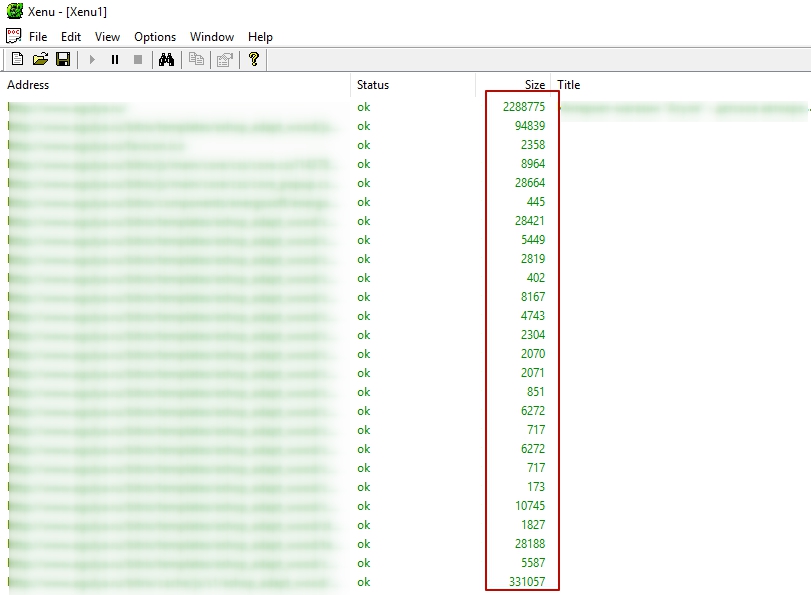The width and height of the screenshot is (811, 595).
Task: Select the size value 2304
Action: (x=533, y=335)
